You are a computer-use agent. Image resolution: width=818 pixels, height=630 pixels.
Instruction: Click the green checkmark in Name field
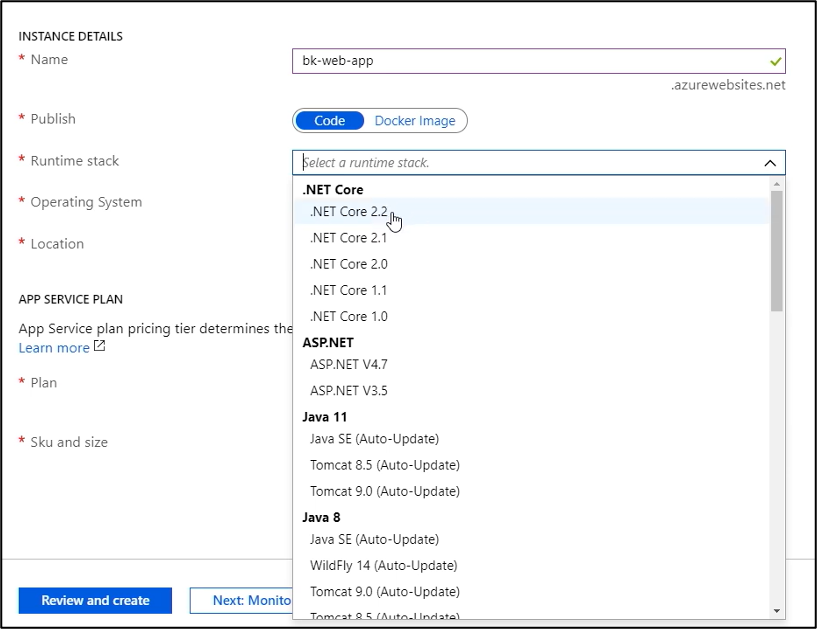[774, 61]
